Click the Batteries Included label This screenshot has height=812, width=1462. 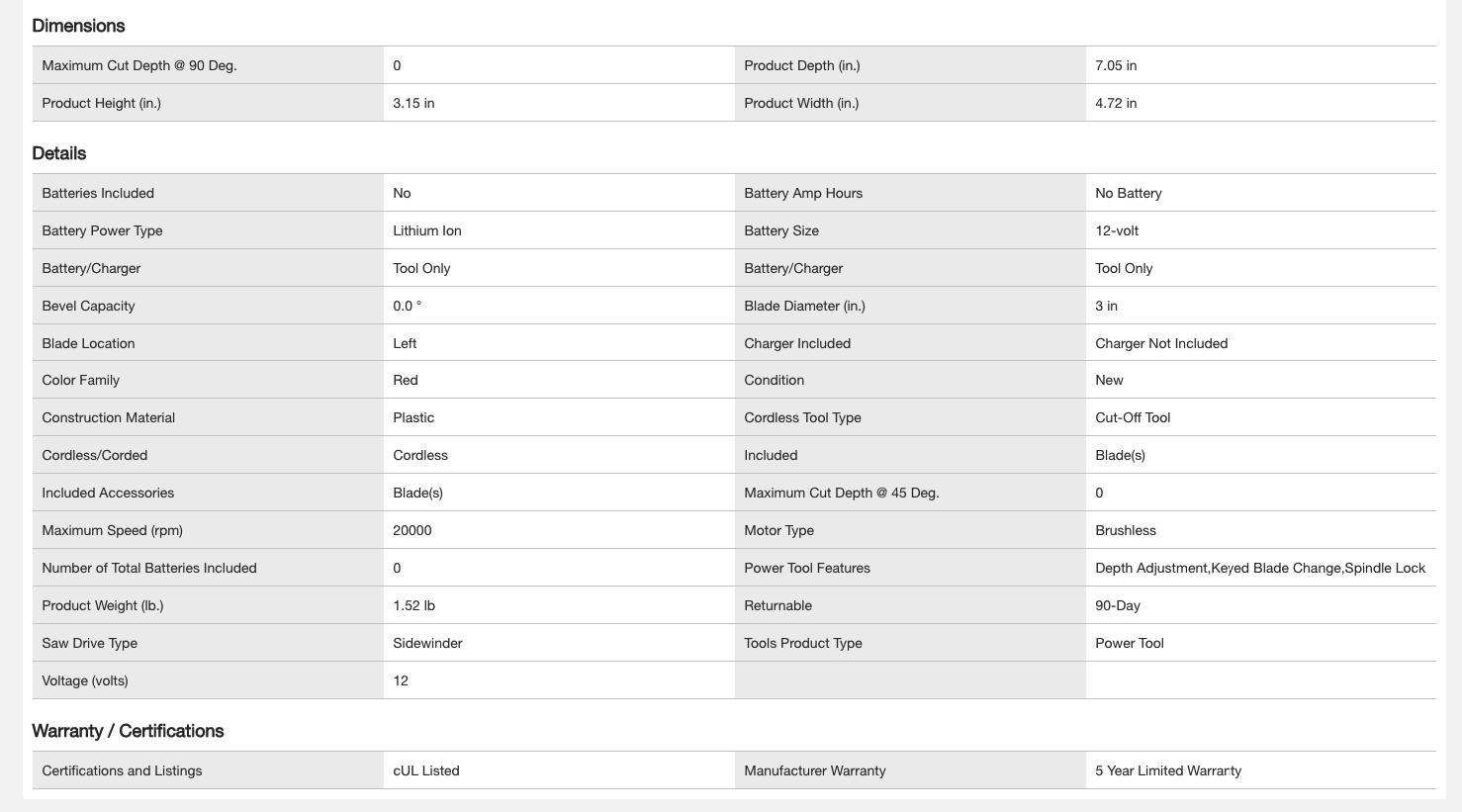[x=98, y=193]
